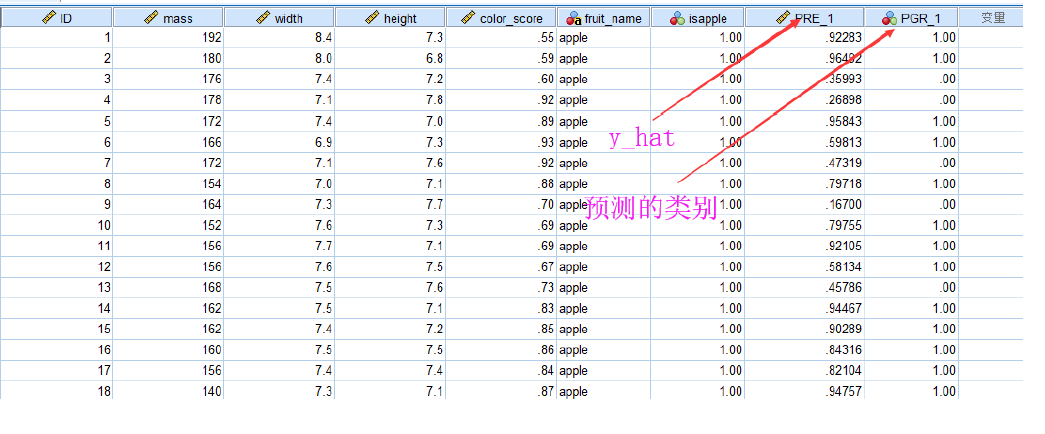Click PRE_1 cell with value .94467
The height and width of the screenshot is (434, 1045).
tap(804, 309)
